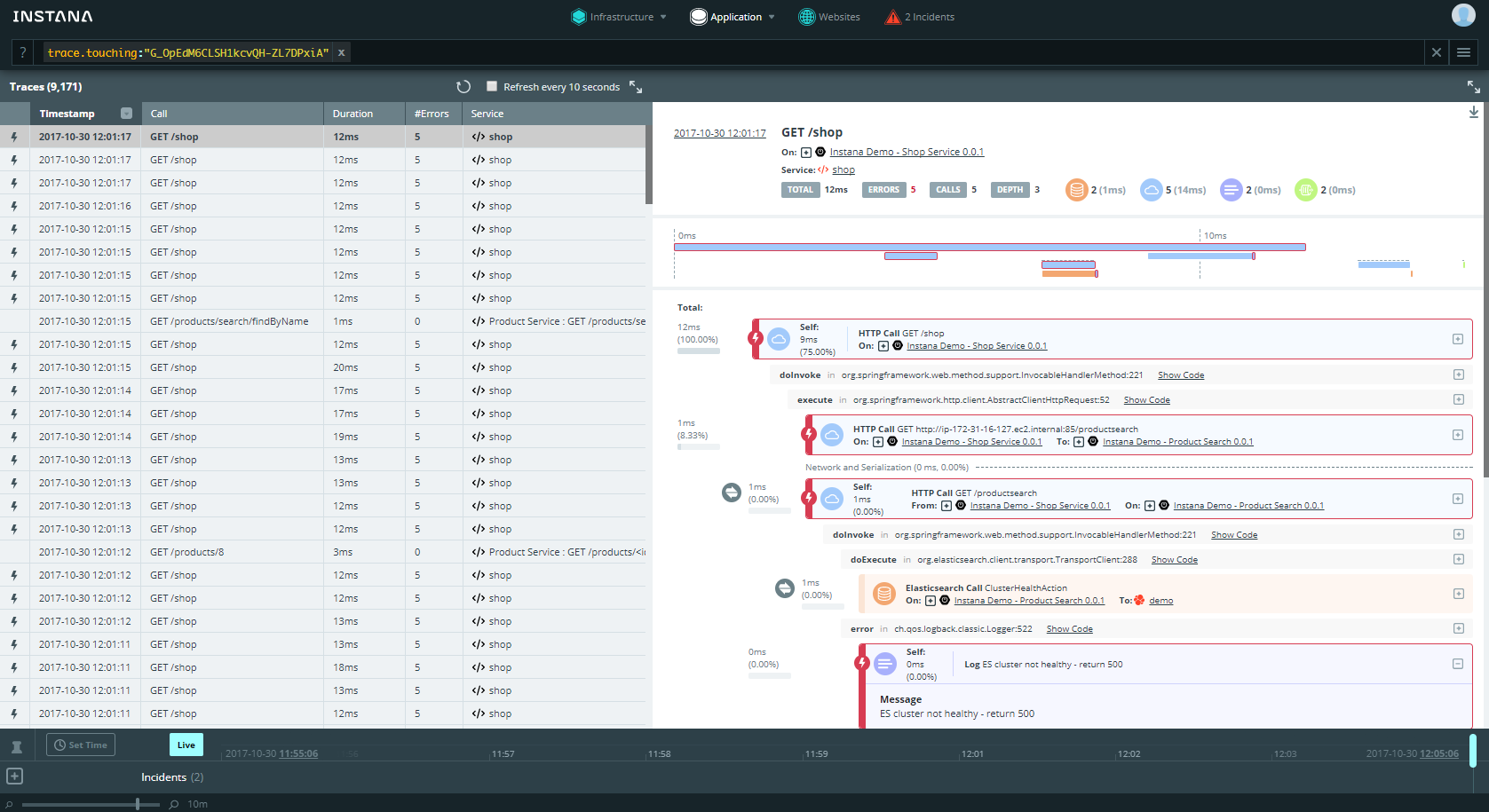Sort by the Call column header

(x=232, y=114)
